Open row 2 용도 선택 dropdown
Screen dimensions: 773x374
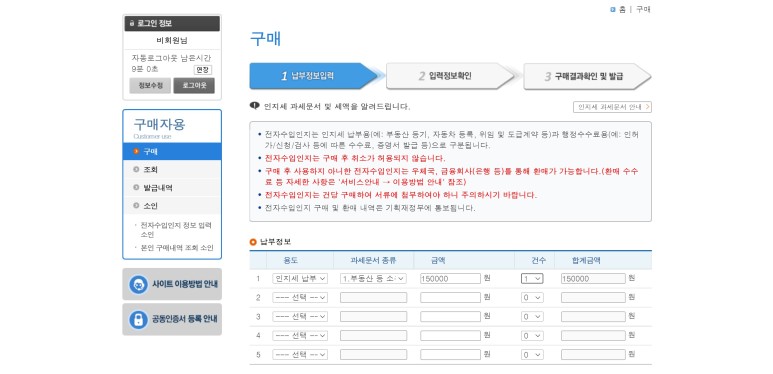coord(300,298)
